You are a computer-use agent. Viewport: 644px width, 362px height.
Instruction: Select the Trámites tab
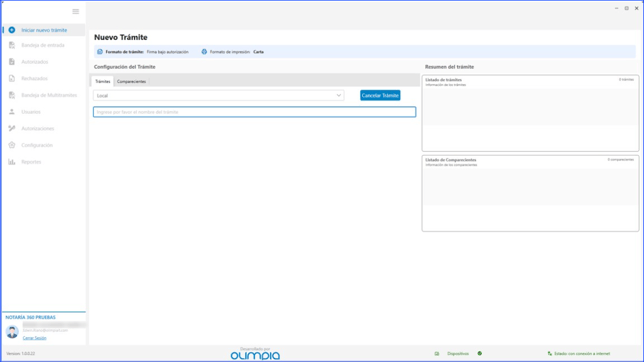coord(103,81)
